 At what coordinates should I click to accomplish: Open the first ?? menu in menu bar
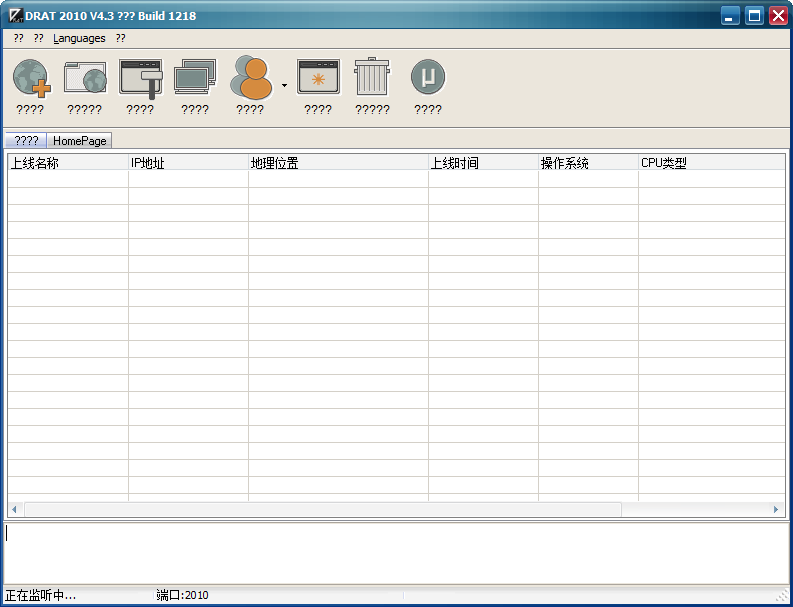(x=19, y=38)
